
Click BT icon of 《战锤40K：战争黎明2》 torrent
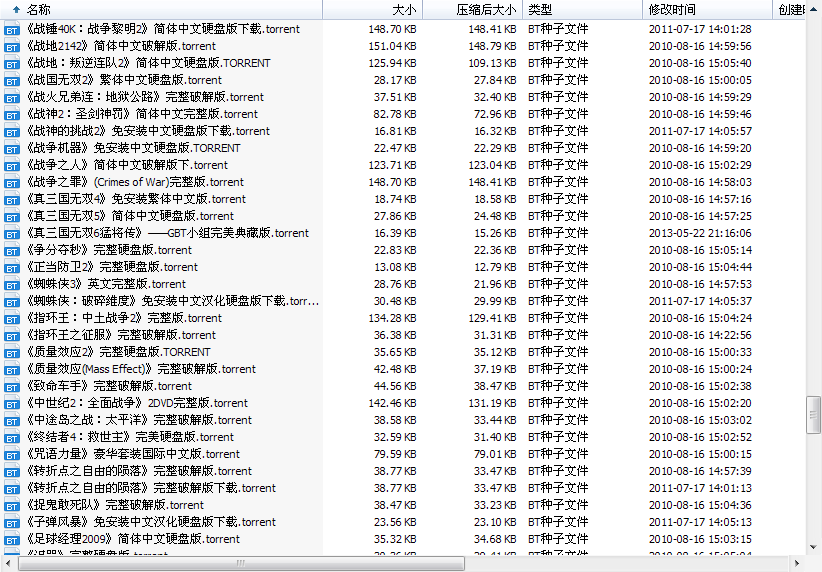pos(12,29)
